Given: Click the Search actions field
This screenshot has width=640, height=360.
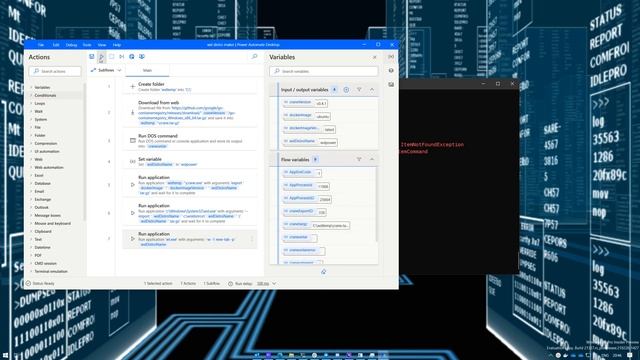Looking at the screenshot, I should (x=55, y=71).
